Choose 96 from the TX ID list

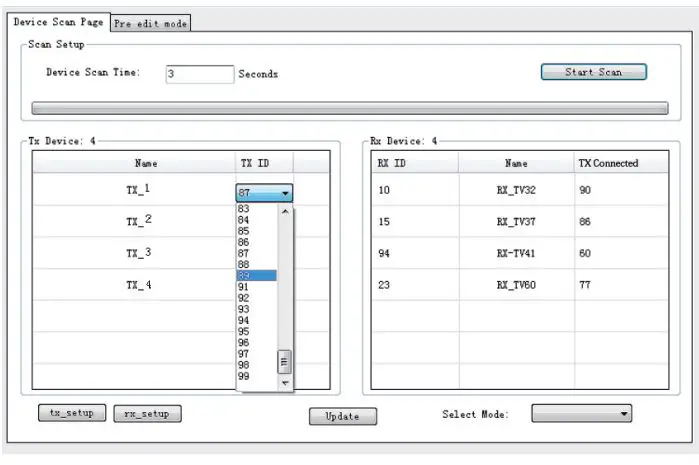[x=256, y=342]
